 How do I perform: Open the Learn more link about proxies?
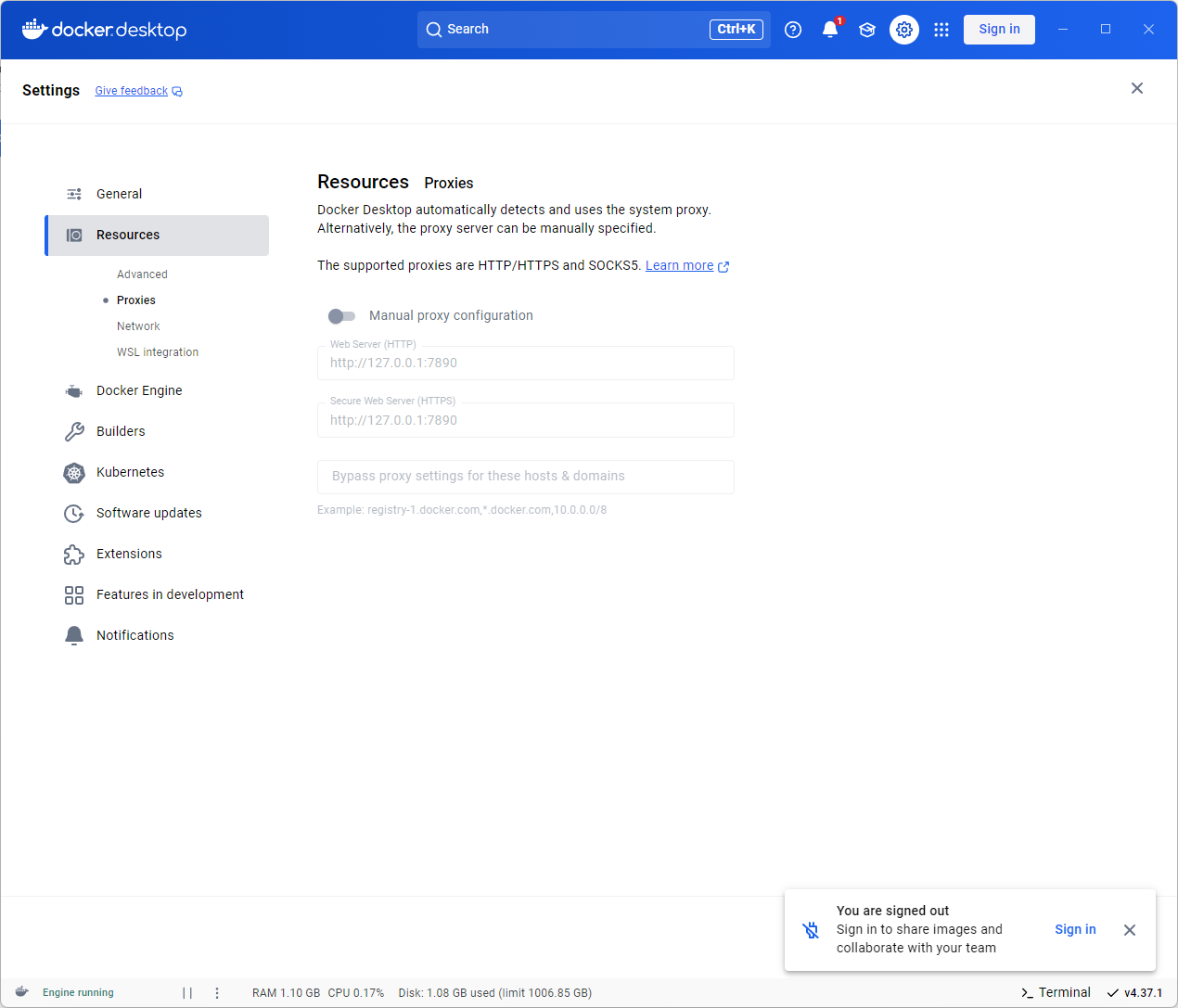679,266
